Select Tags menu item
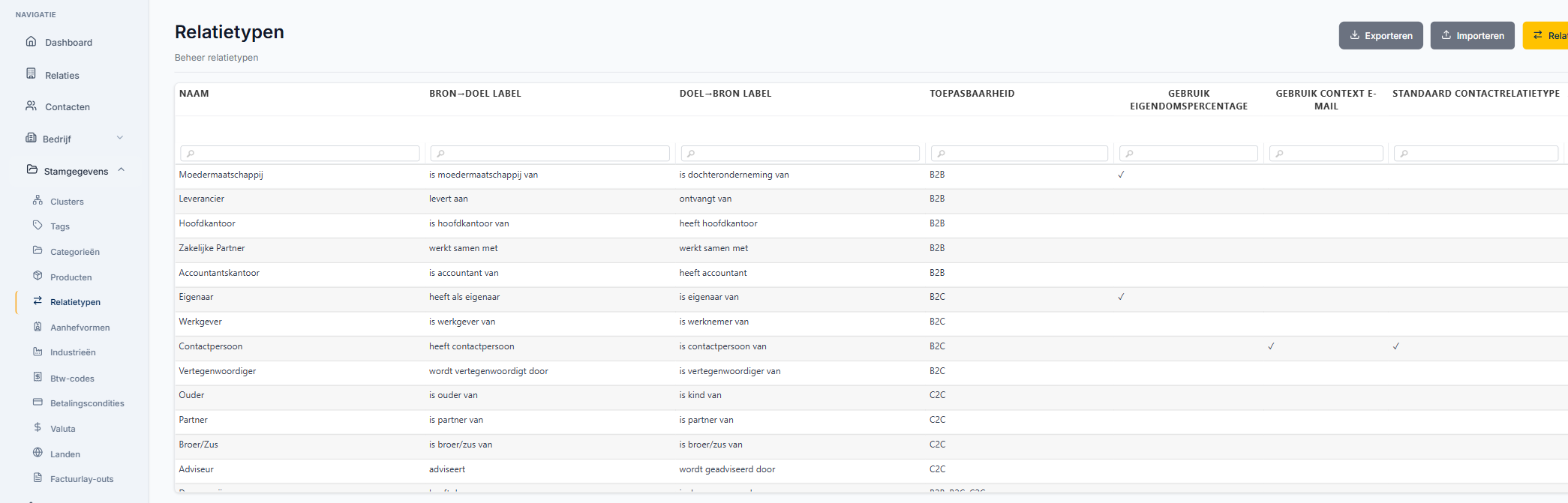1568x503 pixels. (x=60, y=227)
